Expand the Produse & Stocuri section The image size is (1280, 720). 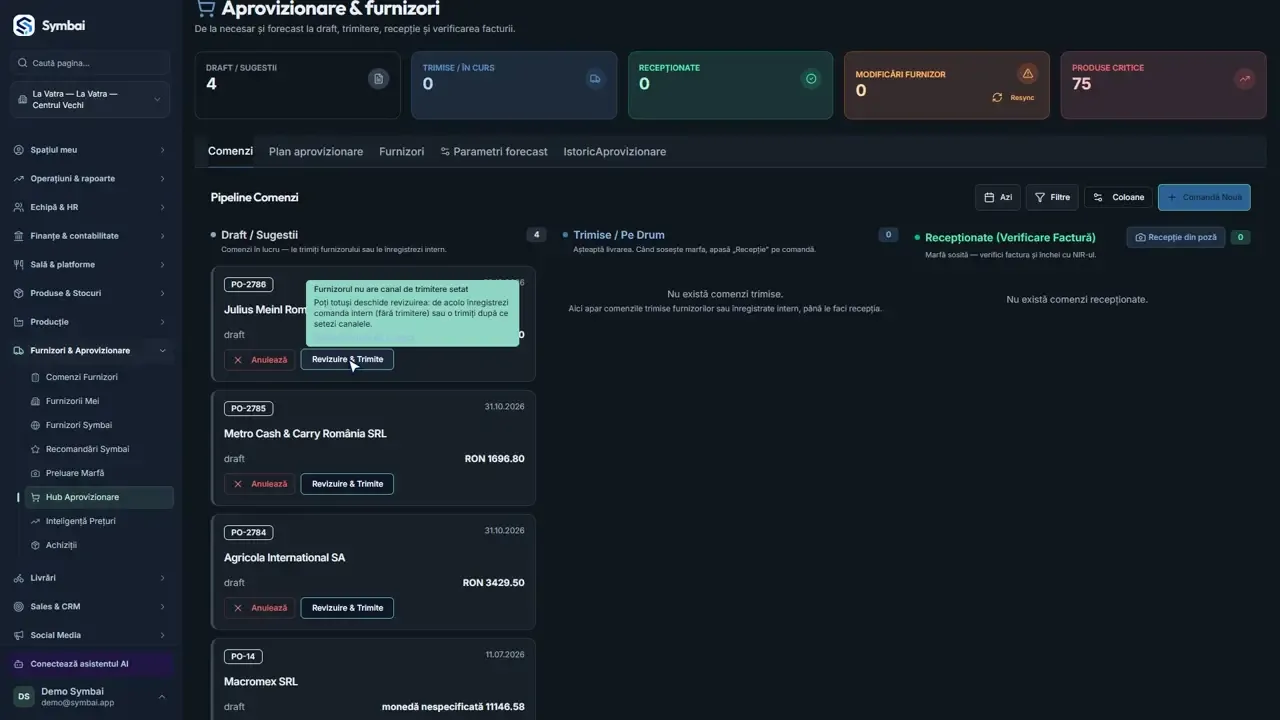pyautogui.click(x=91, y=293)
